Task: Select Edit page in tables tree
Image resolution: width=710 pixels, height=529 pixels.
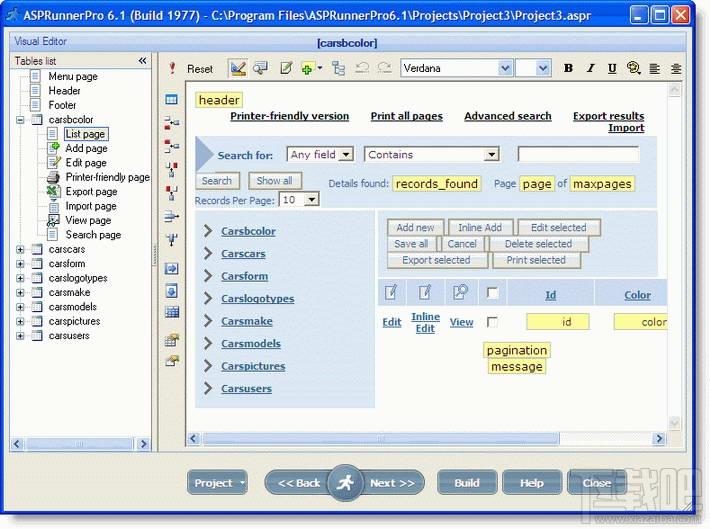Action: point(86,163)
